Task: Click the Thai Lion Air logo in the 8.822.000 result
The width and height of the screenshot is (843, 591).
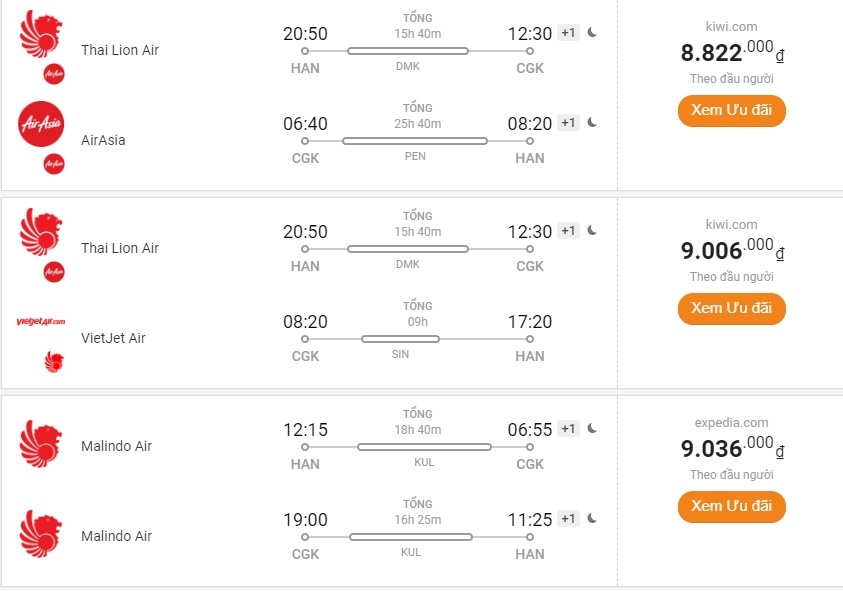Action: click(x=41, y=33)
